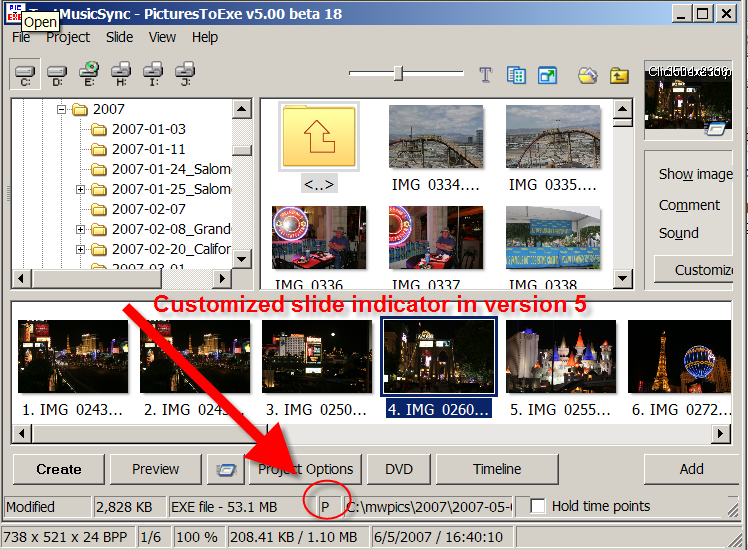Select slide 6. IMG 0272 in slide list

pos(679,356)
